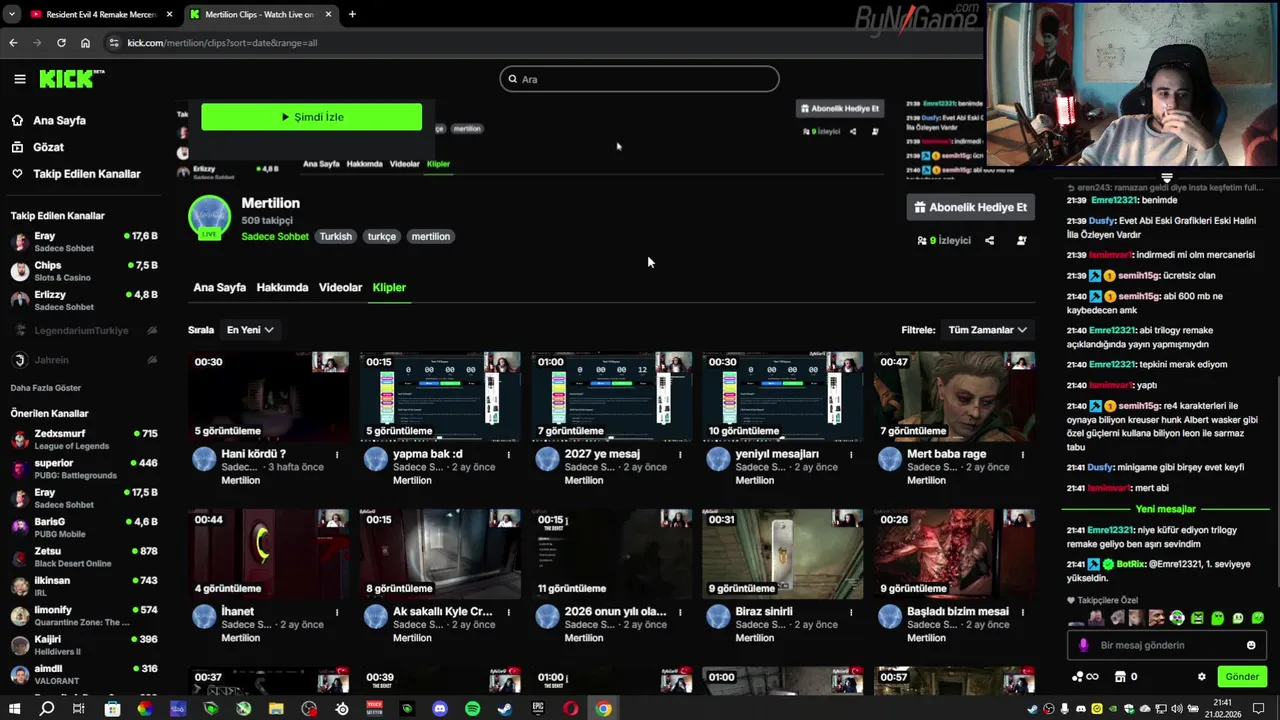Click the Yeni mesajlar chat divider
This screenshot has width=1280, height=720.
pos(1166,509)
